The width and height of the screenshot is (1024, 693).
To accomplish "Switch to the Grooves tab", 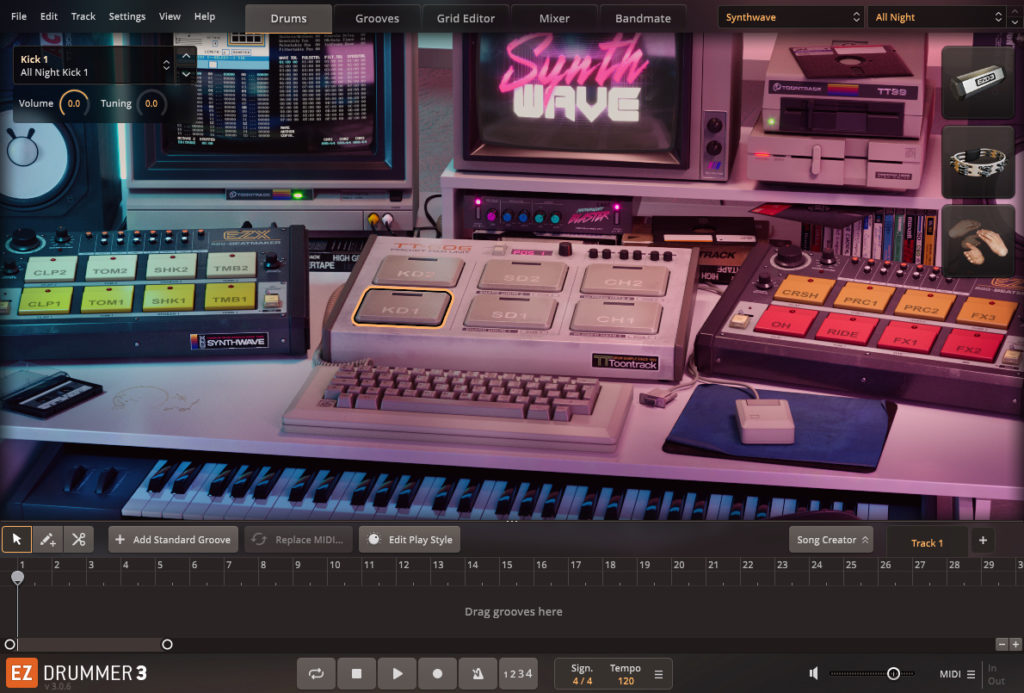I will click(377, 18).
